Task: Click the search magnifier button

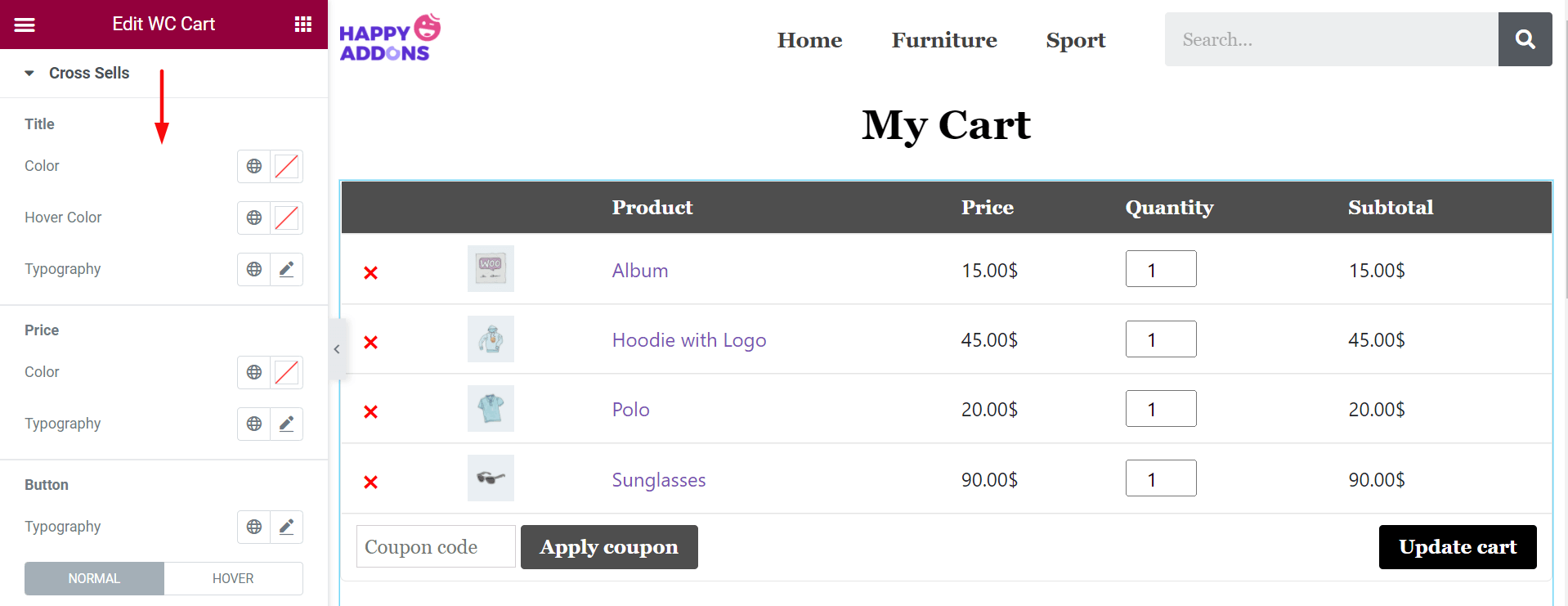Action: click(x=1525, y=39)
